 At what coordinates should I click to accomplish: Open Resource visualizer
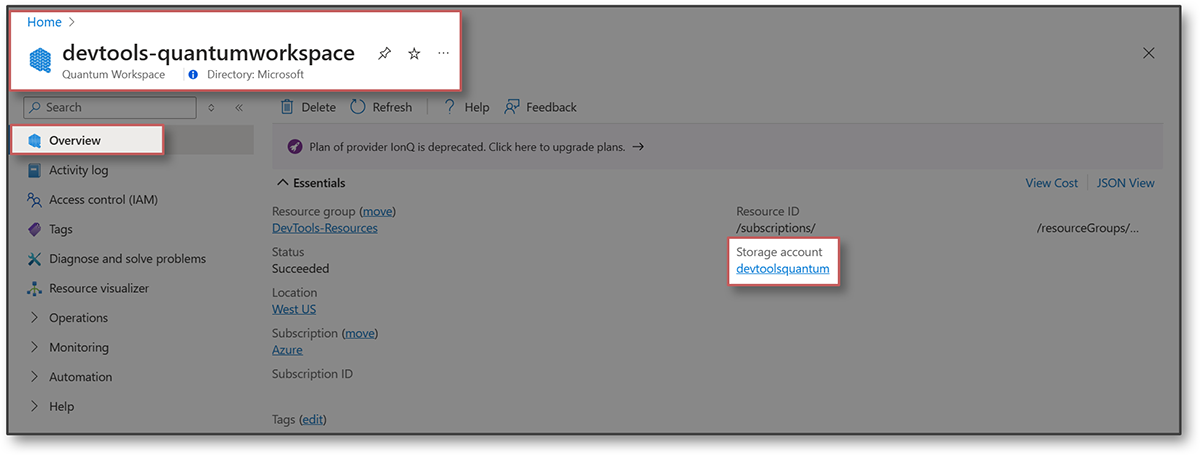(x=99, y=288)
